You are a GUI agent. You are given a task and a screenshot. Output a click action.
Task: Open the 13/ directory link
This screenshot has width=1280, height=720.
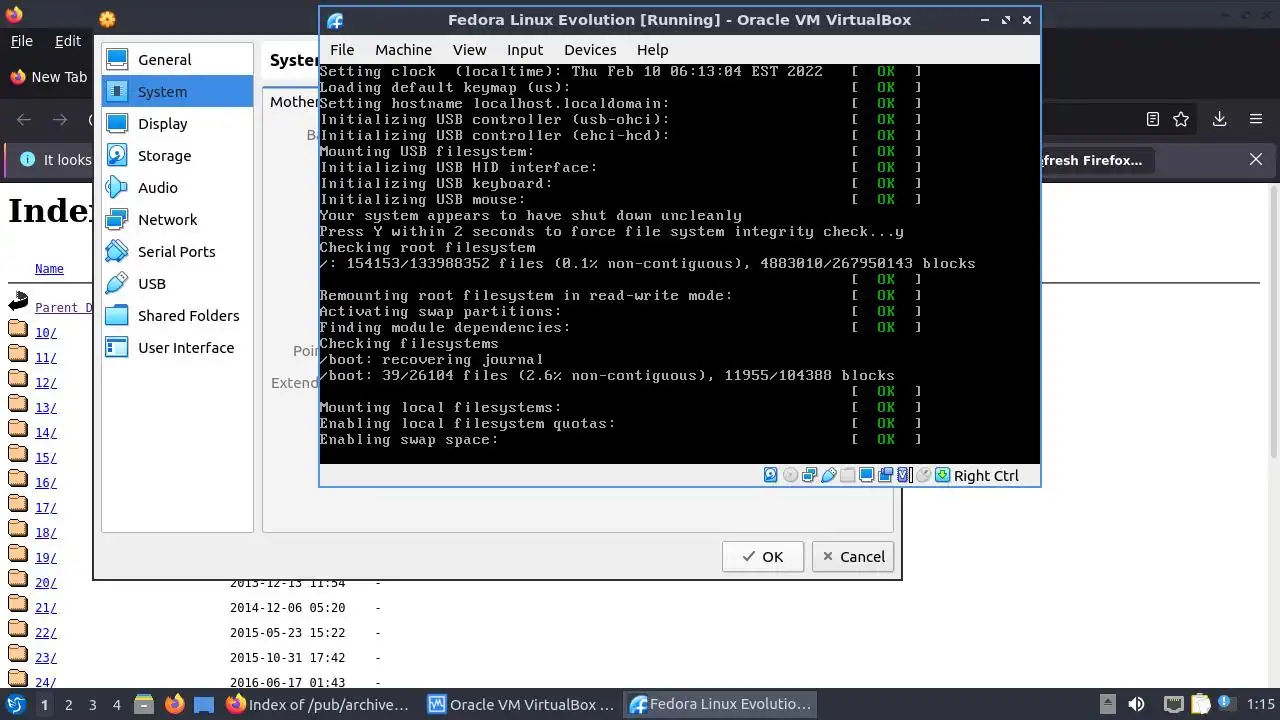(46, 408)
